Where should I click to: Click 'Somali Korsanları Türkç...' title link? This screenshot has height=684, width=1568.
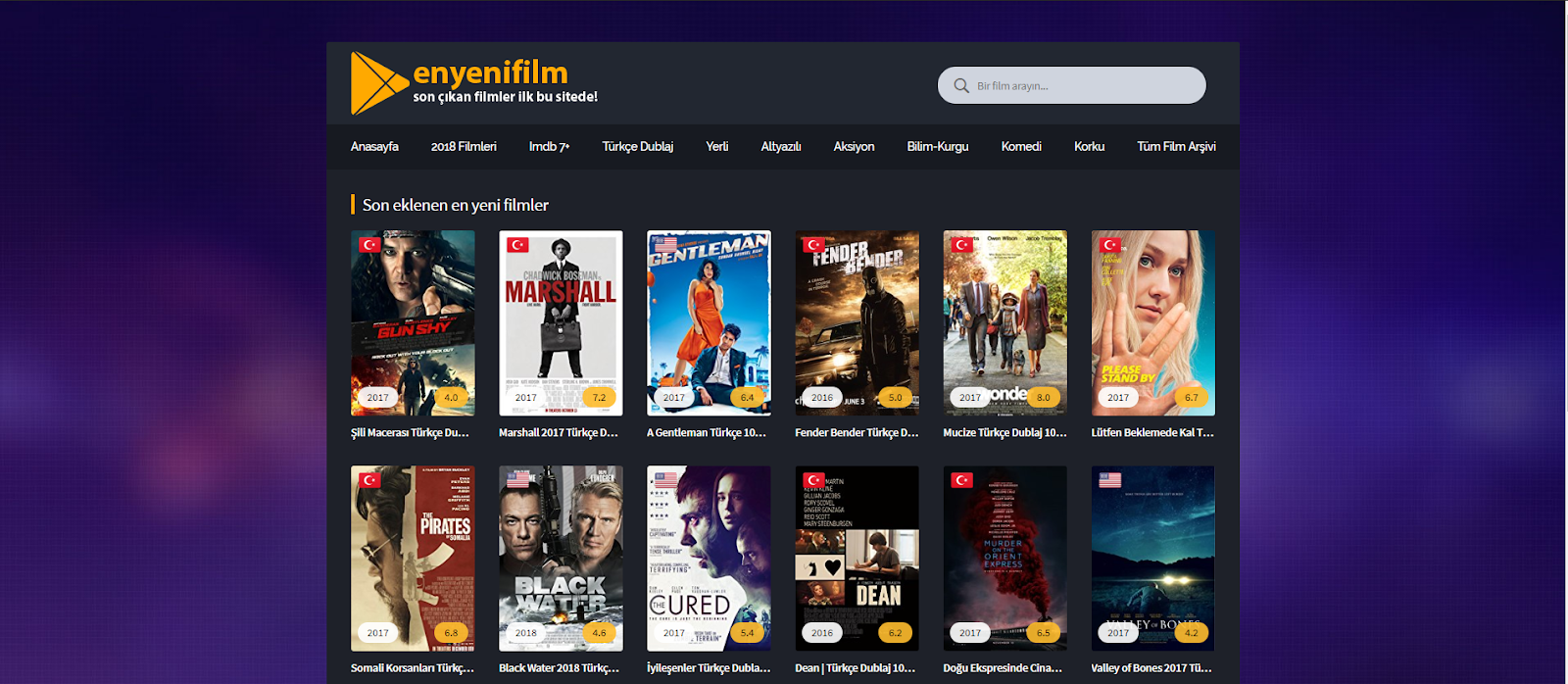[413, 667]
